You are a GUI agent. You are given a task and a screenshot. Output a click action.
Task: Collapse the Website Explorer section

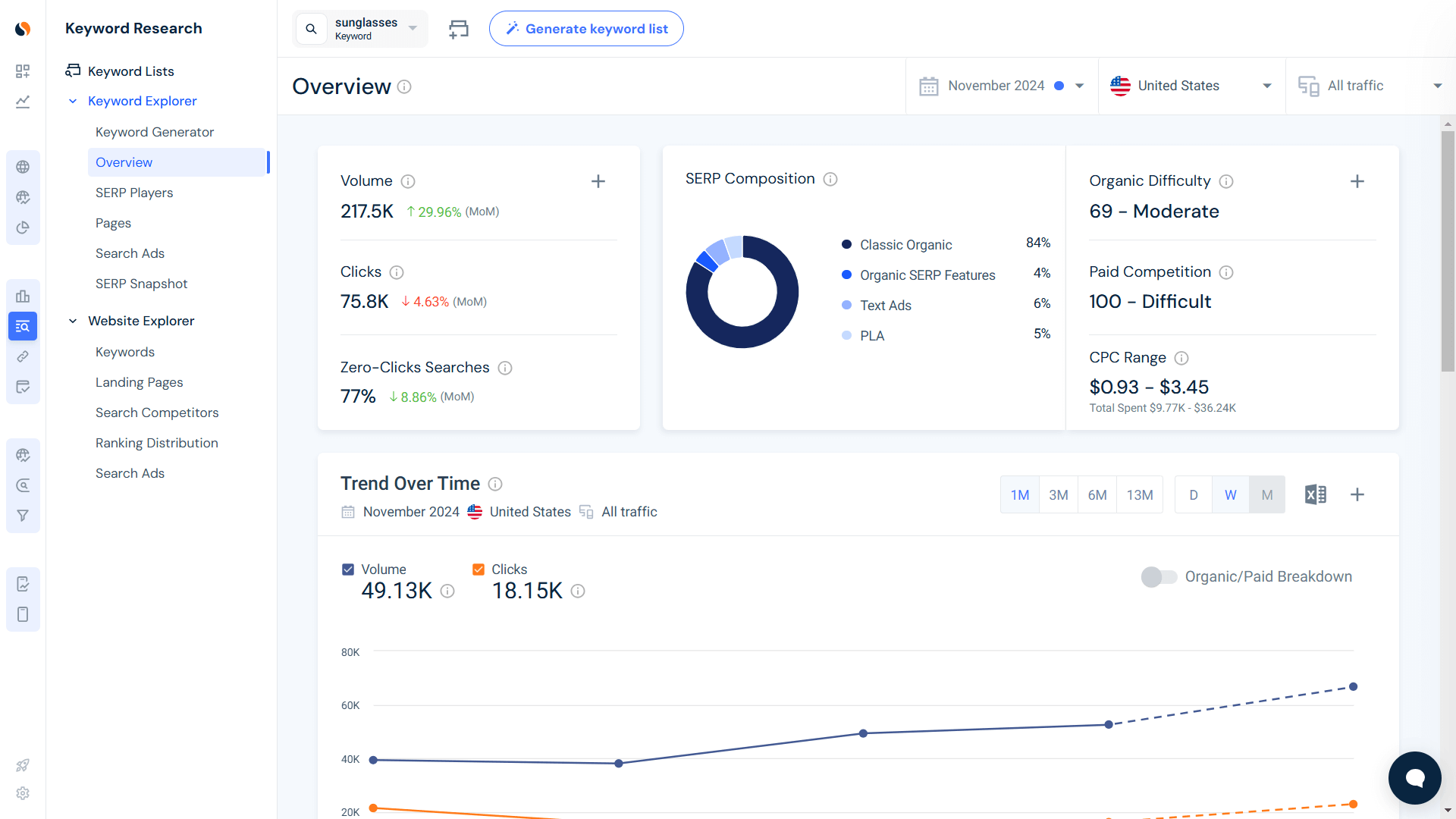click(x=73, y=321)
